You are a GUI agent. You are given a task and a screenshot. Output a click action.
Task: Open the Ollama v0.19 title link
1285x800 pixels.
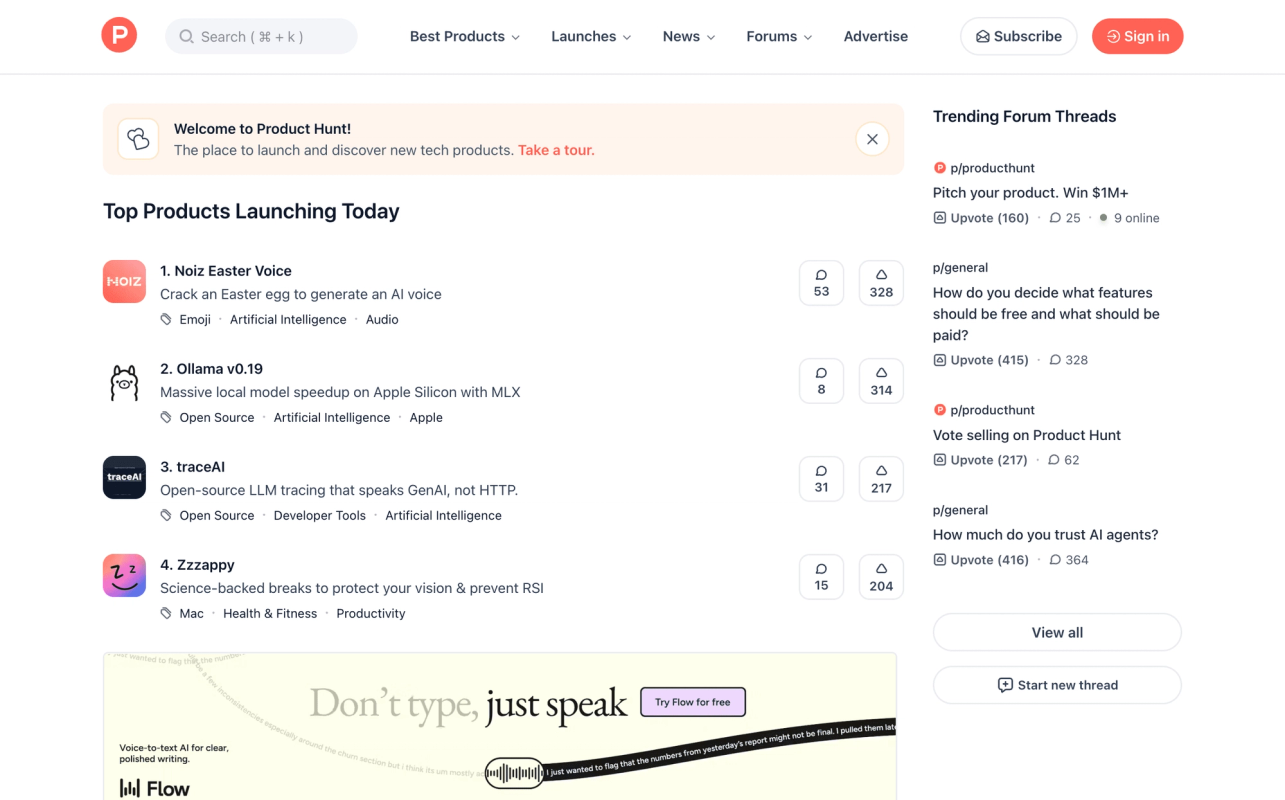pyautogui.click(x=211, y=369)
